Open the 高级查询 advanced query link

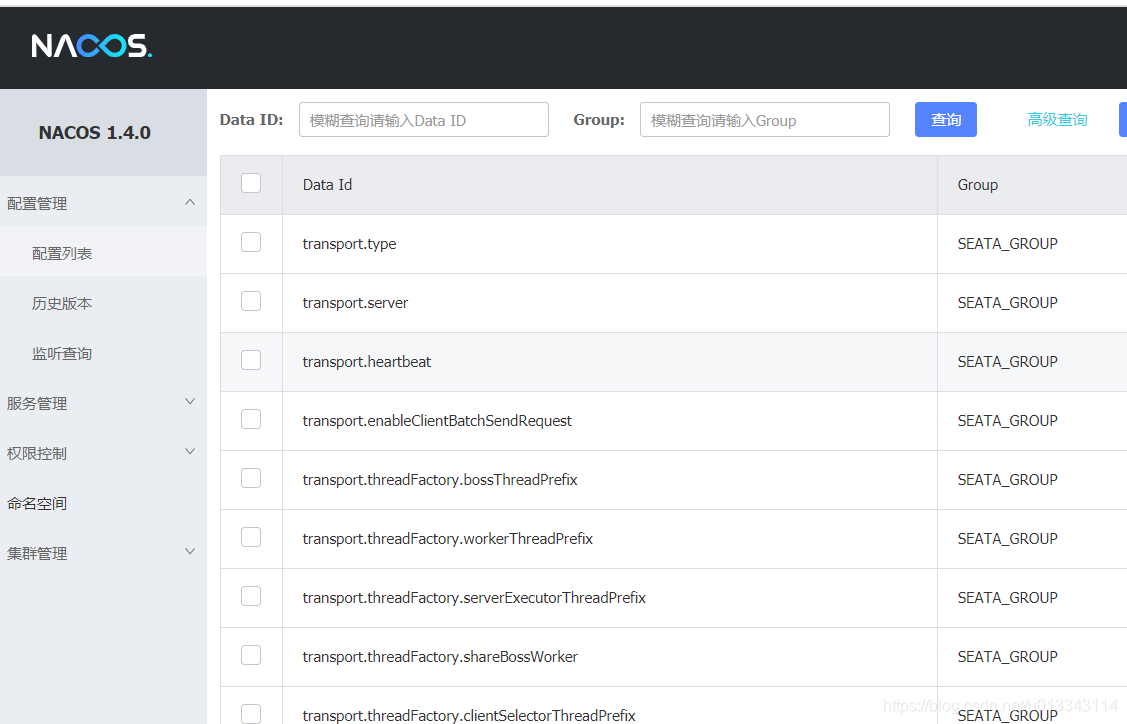(1057, 120)
